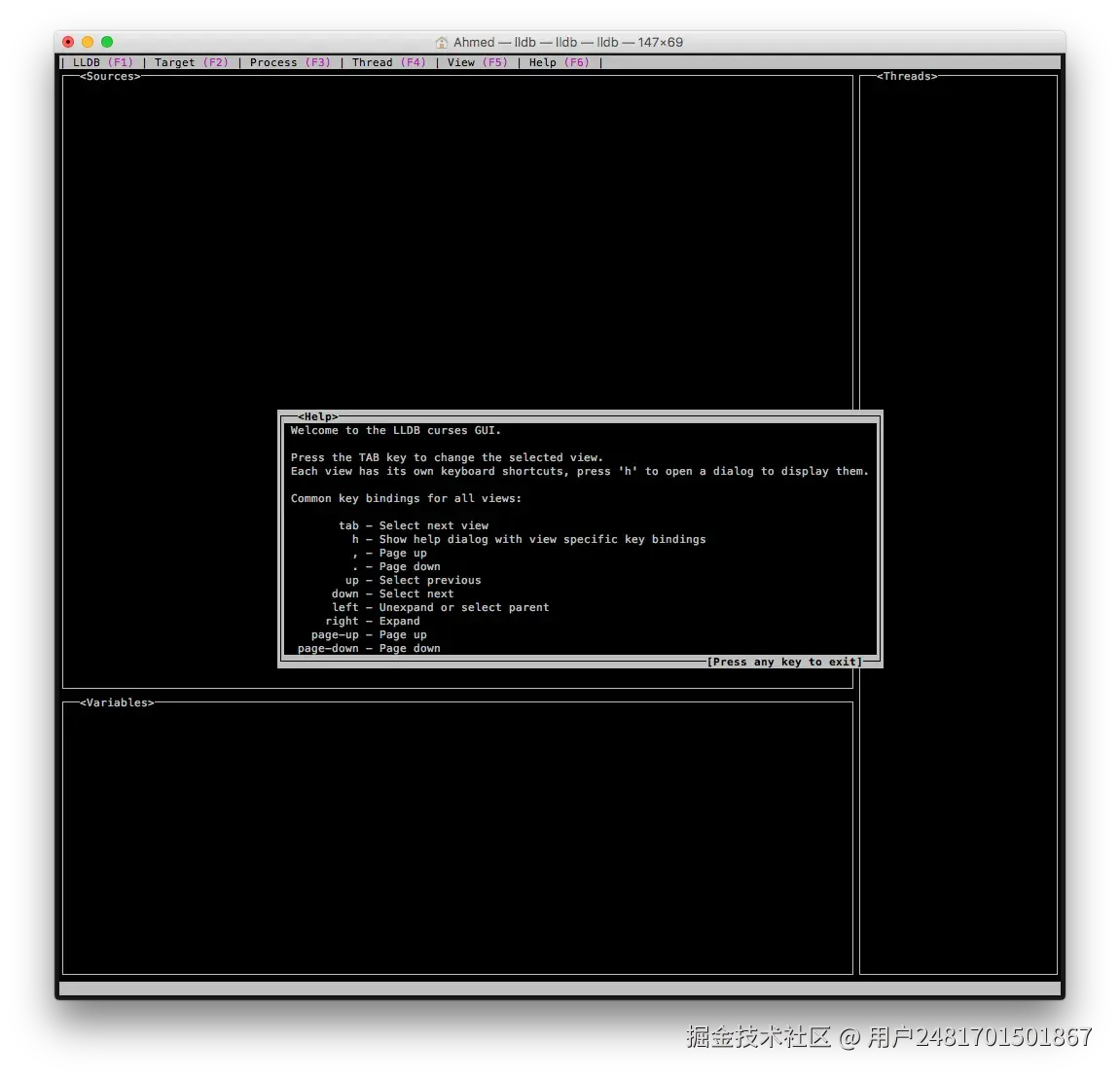Click 'Each view has its own keyboard shortcuts' line

(x=579, y=472)
